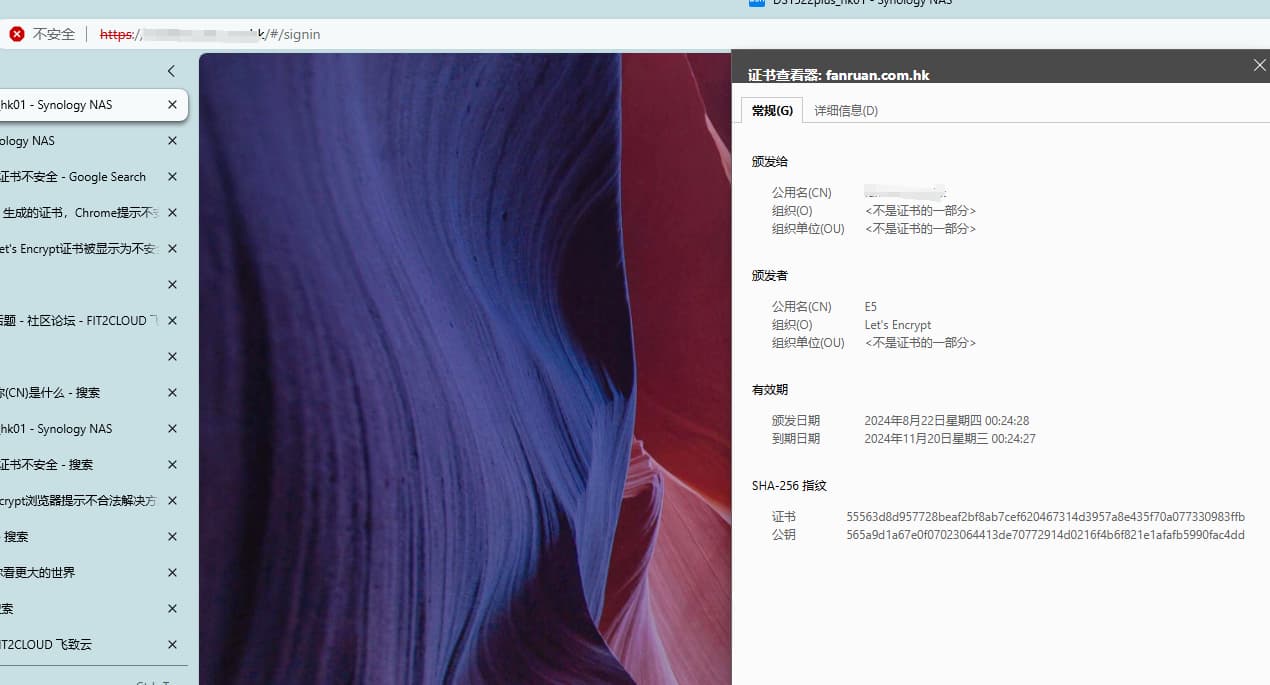Image resolution: width=1270 pixels, height=685 pixels.
Task: Close the 看更大的世界 tab
Action: coord(172,573)
